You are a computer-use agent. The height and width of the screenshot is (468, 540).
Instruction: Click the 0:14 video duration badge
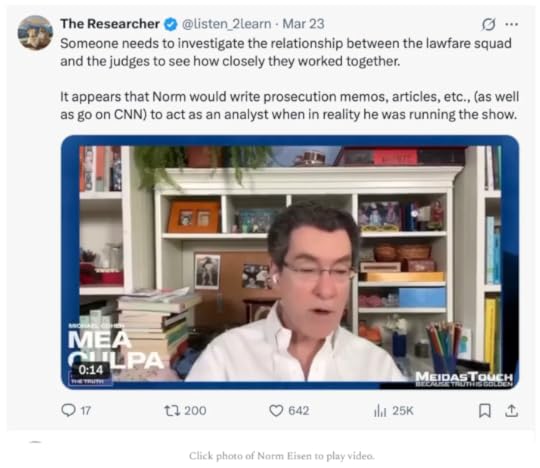pos(91,370)
